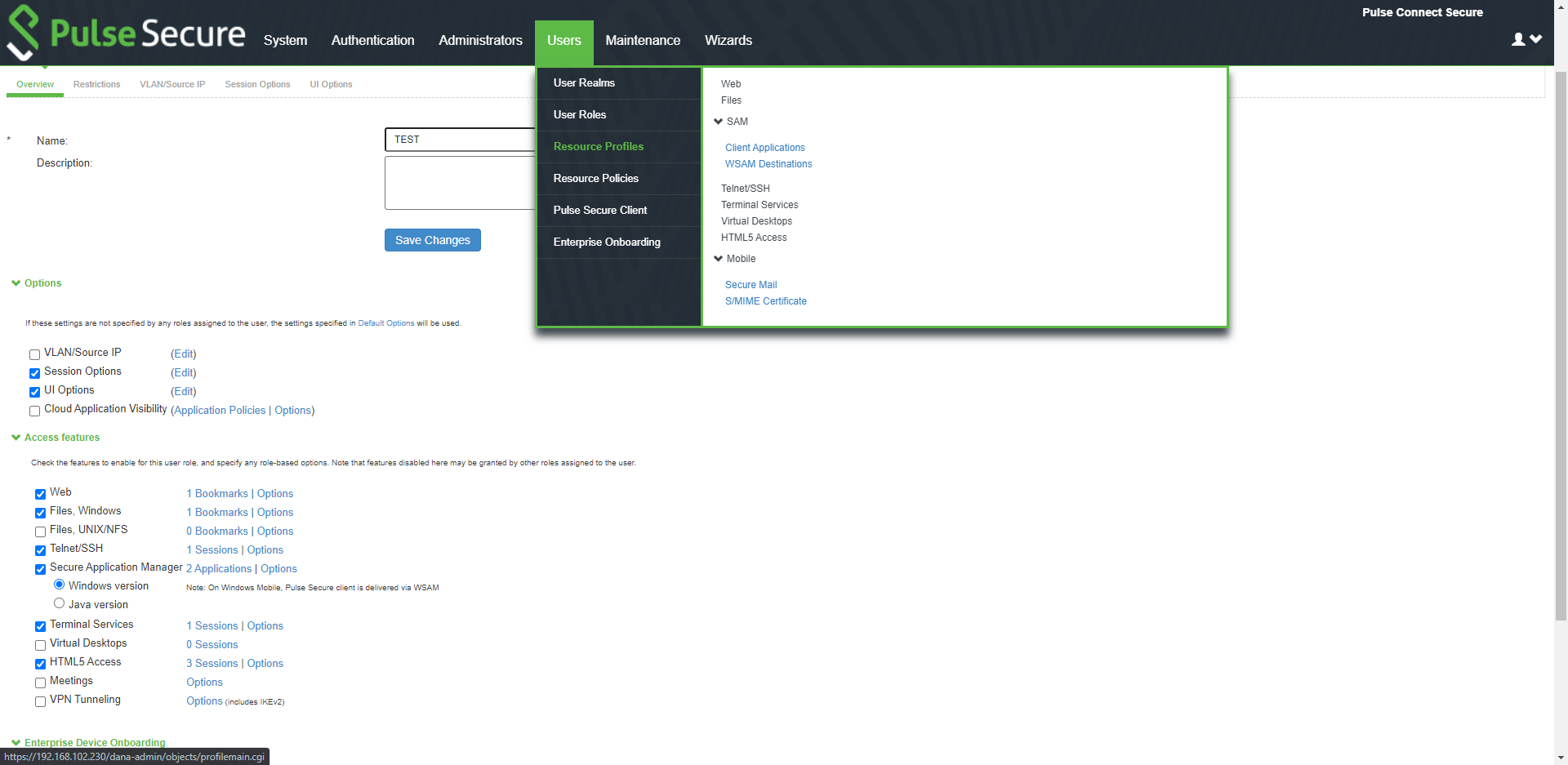Select Resource Policies menu entry
Image resolution: width=1568 pixels, height=765 pixels.
[x=619, y=179]
